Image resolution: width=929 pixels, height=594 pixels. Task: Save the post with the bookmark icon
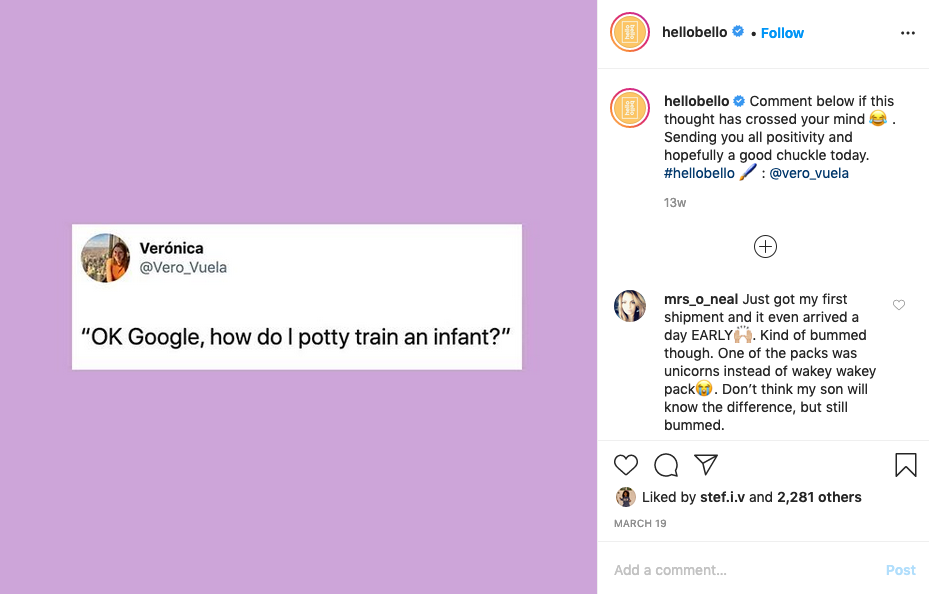(x=905, y=465)
